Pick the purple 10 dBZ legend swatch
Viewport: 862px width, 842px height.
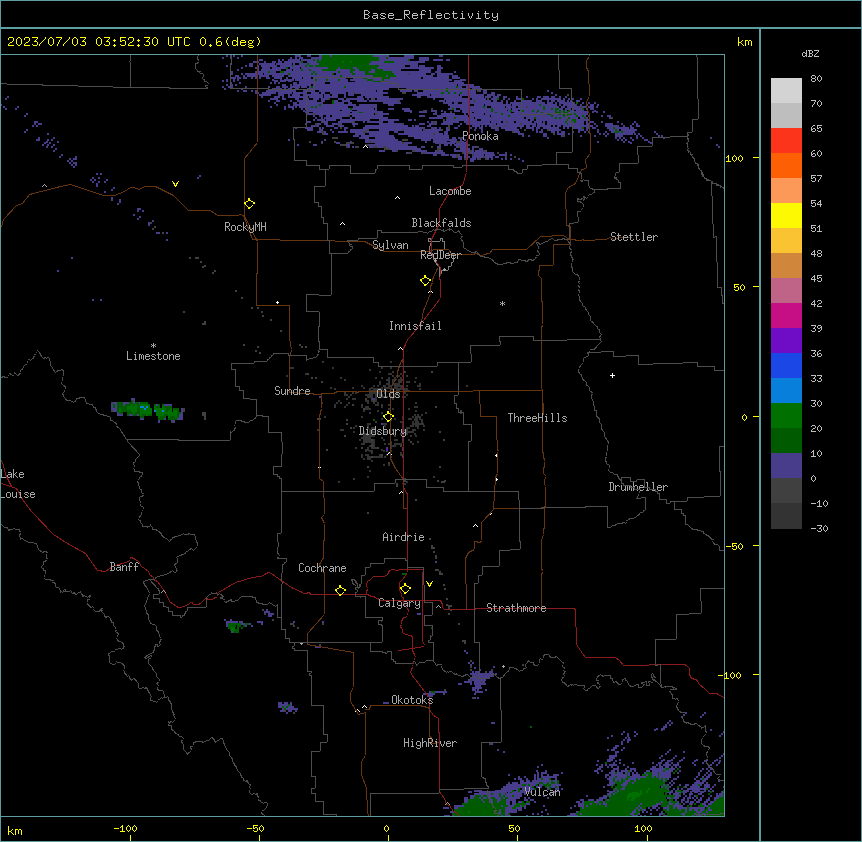pyautogui.click(x=786, y=466)
